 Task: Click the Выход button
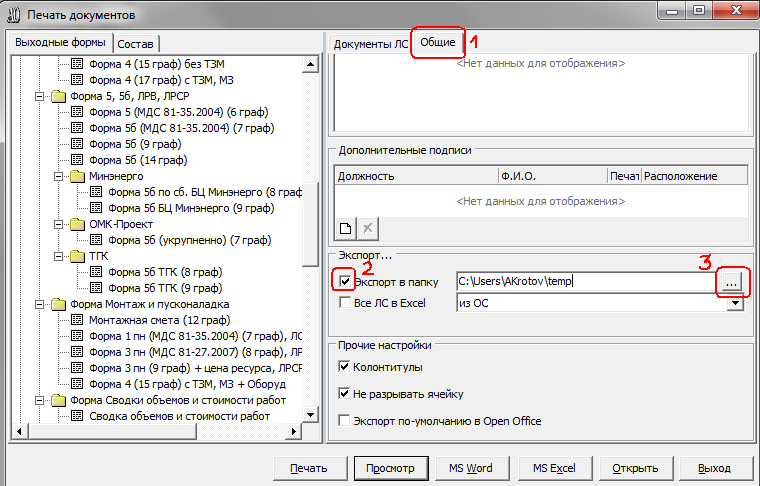(715, 468)
